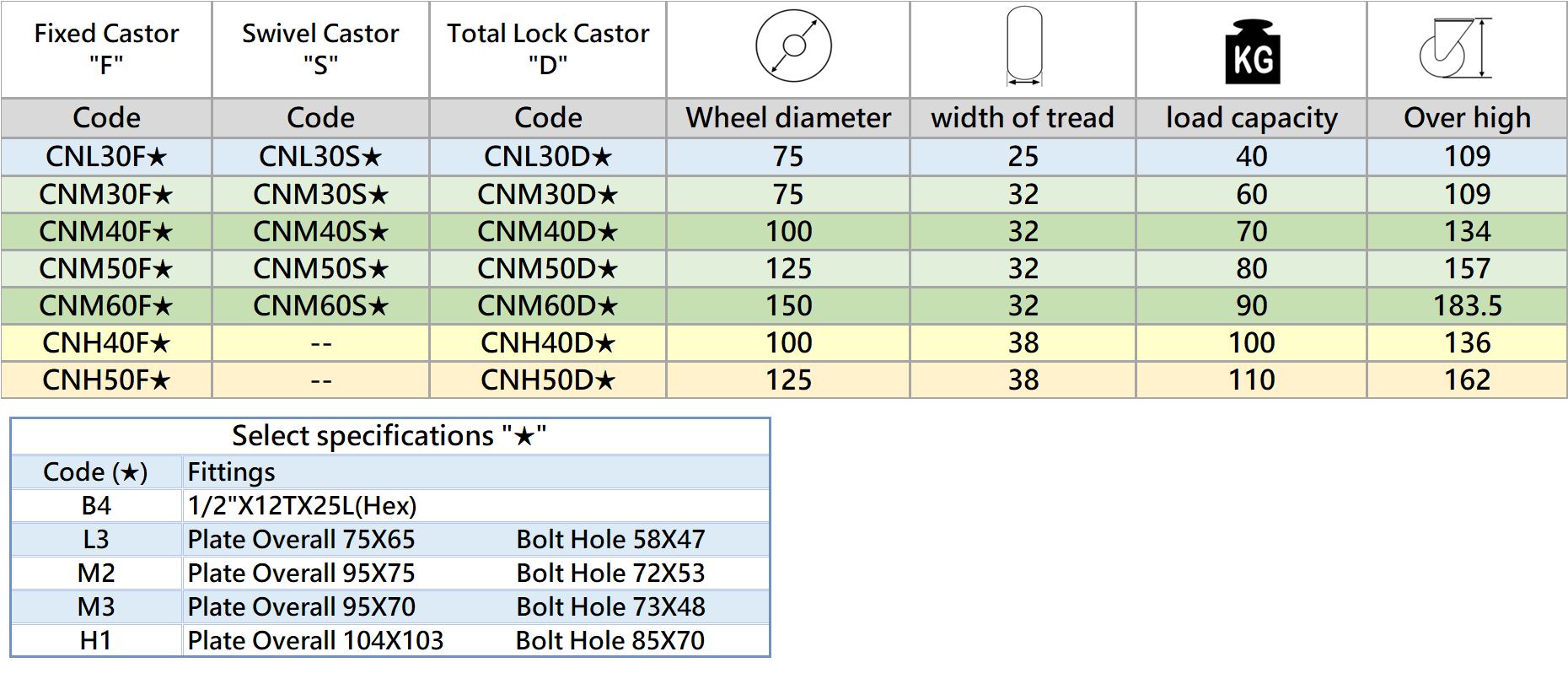Click the CNM40S★ code cell
The width and height of the screenshot is (1568, 684).
tap(320, 231)
